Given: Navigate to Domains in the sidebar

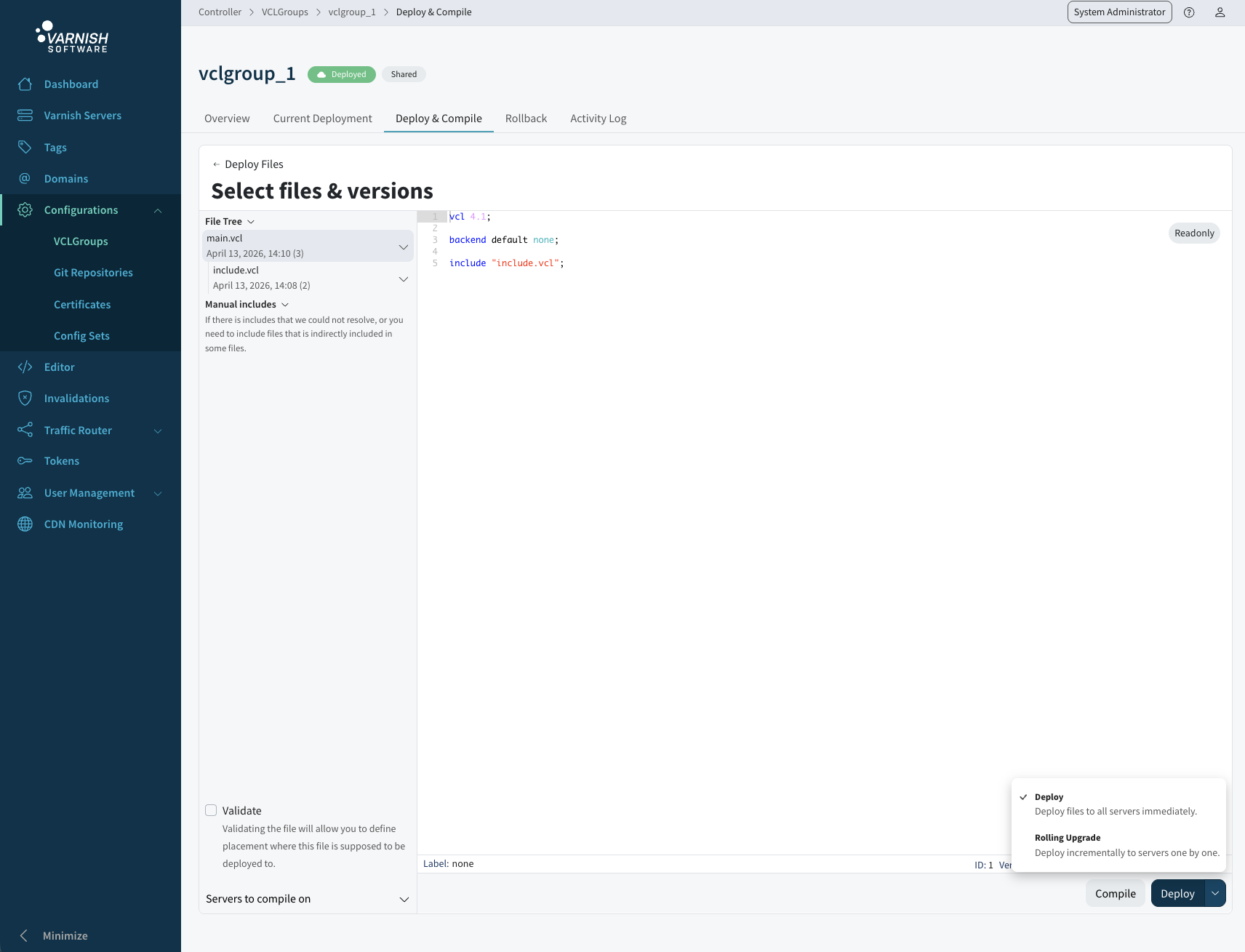Looking at the screenshot, I should point(66,178).
